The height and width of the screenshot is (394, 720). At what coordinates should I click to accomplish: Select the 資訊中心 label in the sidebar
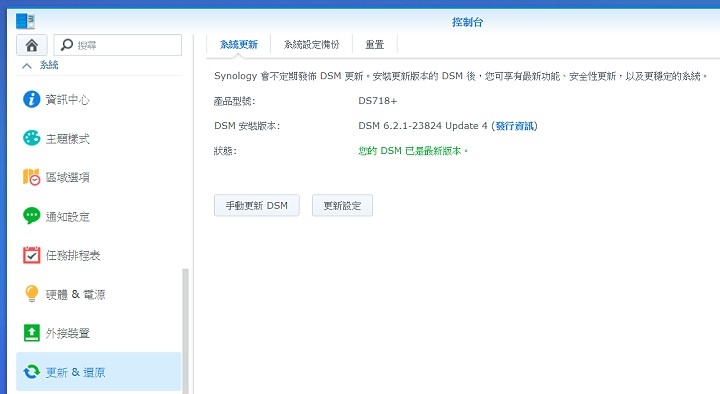point(68,100)
